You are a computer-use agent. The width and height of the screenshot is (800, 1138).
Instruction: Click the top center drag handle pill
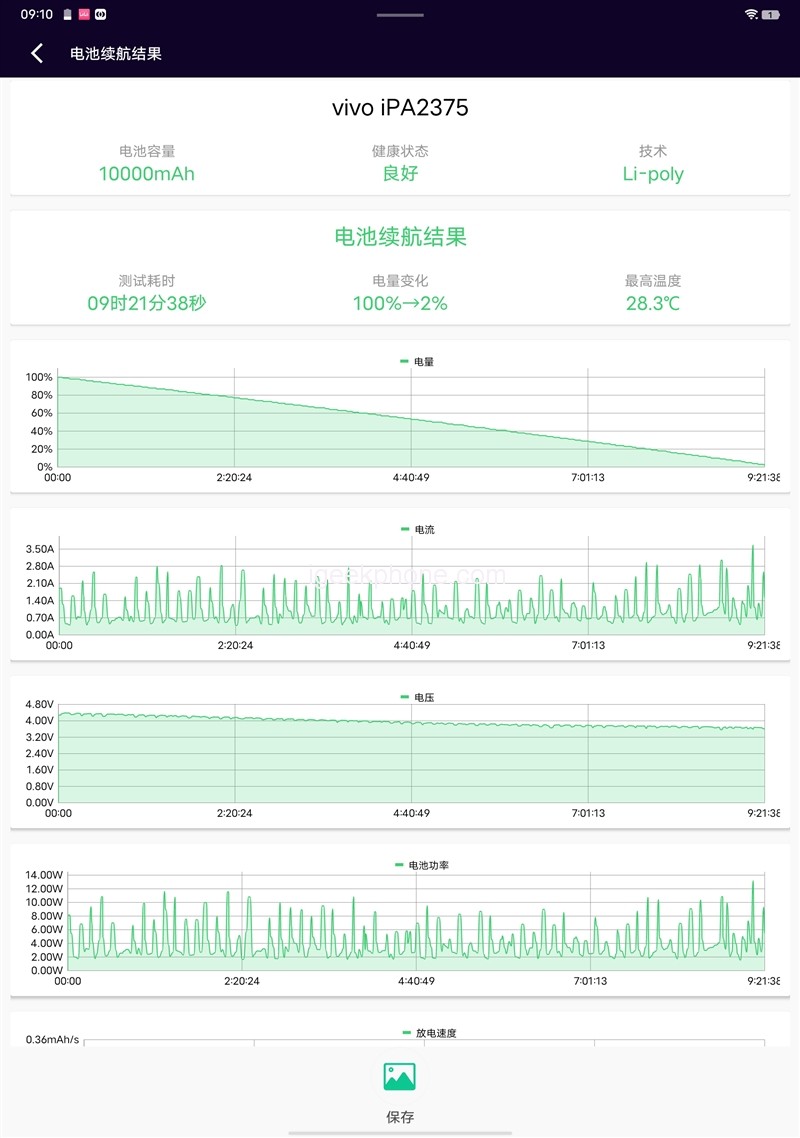click(400, 15)
